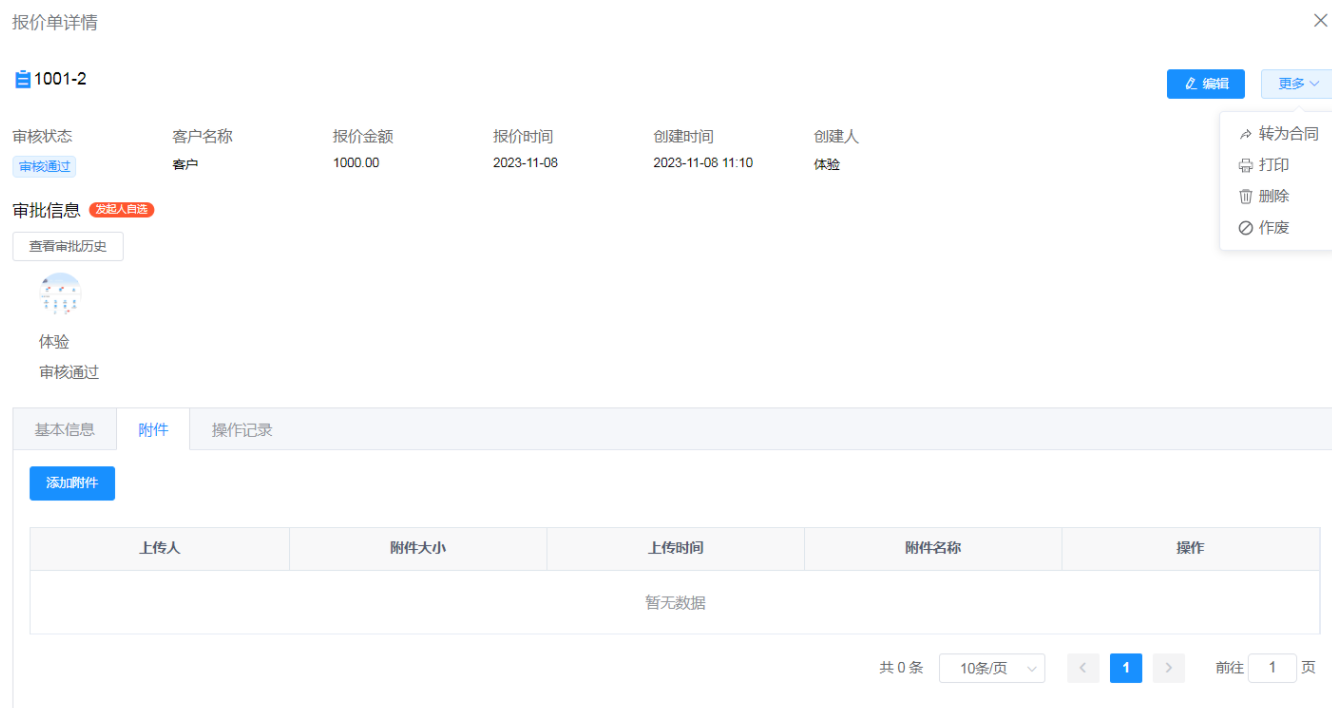This screenshot has height=708, width=1332.
Task: Select the 附件 tab
Action: [x=154, y=428]
